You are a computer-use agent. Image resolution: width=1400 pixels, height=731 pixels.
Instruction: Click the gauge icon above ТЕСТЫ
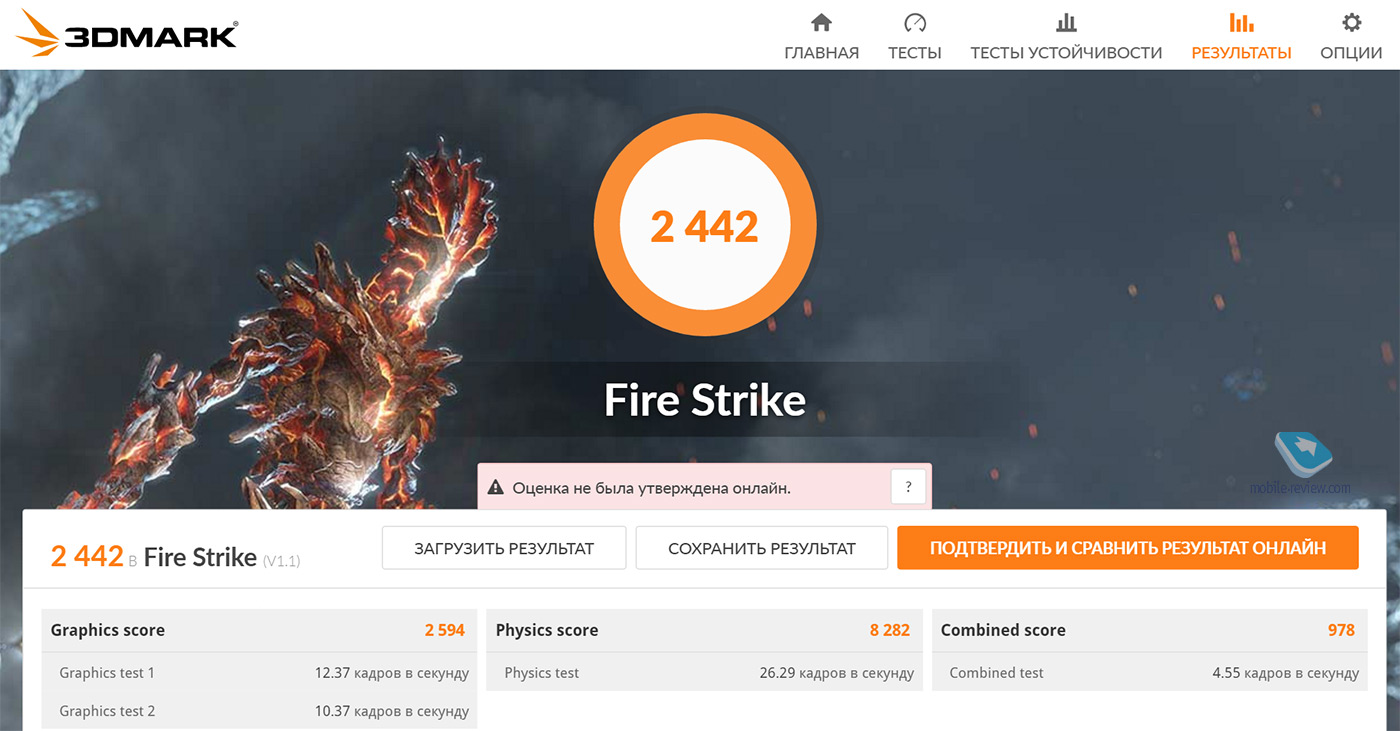pos(914,22)
